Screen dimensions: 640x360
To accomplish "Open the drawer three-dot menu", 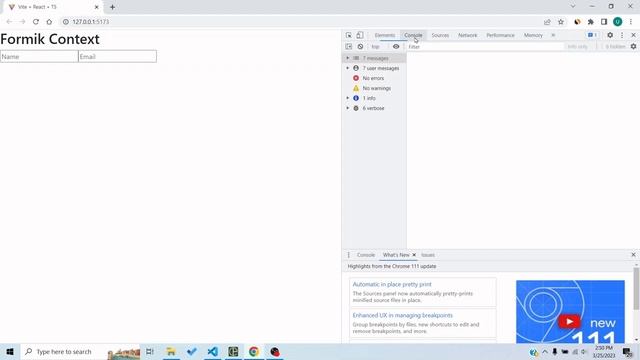I will pos(348,255).
